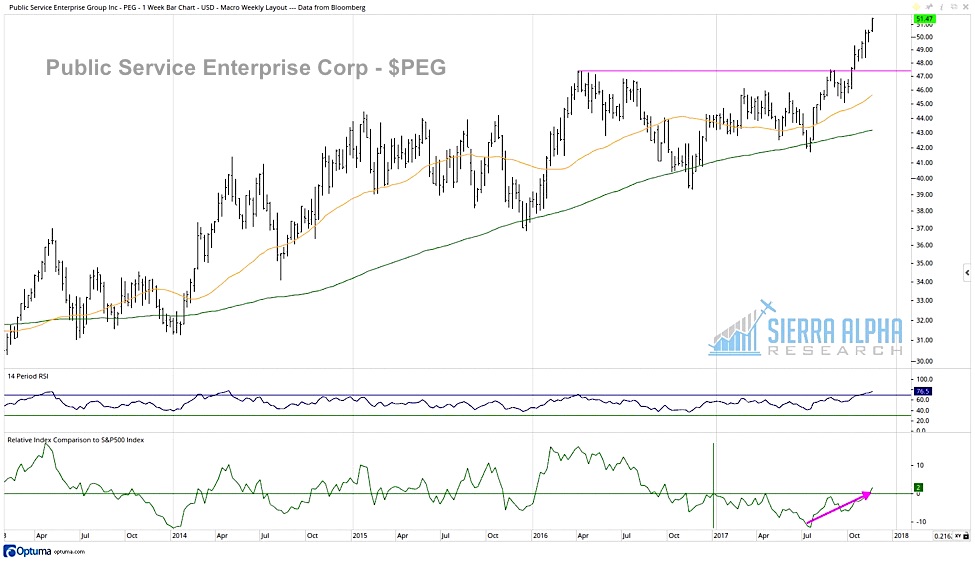Click the XY scale button
Viewport: 975px width, 561px height.
[958, 536]
